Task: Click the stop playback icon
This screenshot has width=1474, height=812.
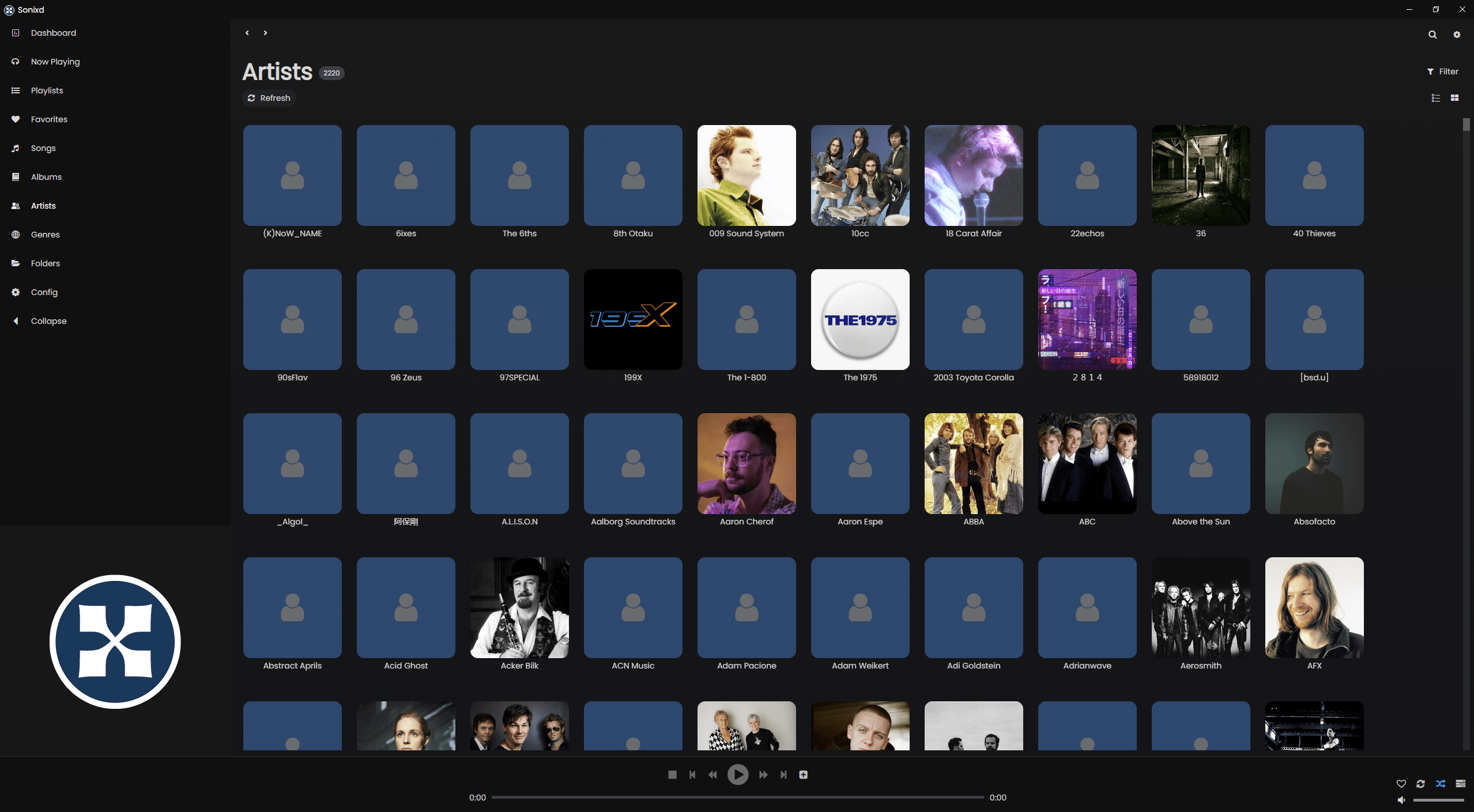Action: point(672,775)
